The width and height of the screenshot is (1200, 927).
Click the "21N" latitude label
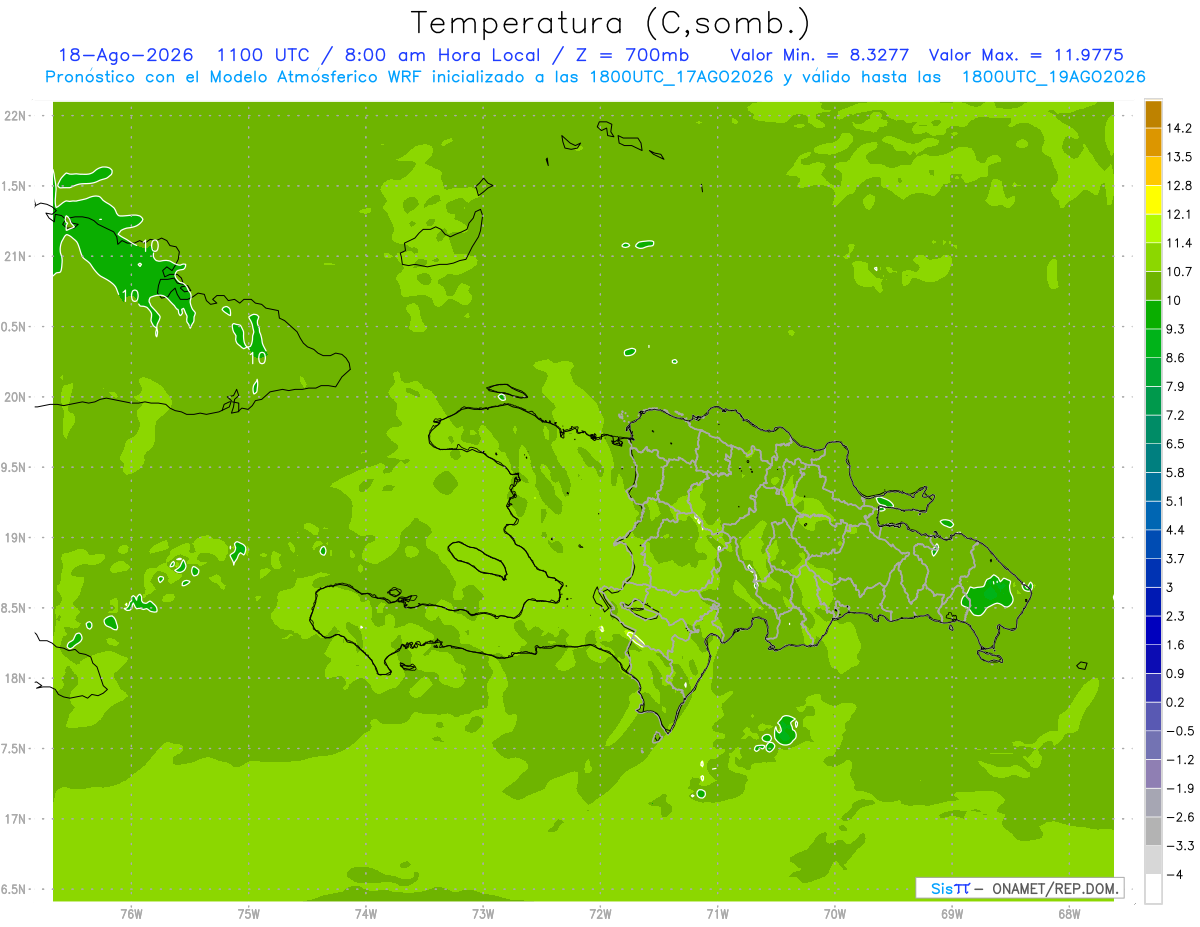pyautogui.click(x=15, y=257)
